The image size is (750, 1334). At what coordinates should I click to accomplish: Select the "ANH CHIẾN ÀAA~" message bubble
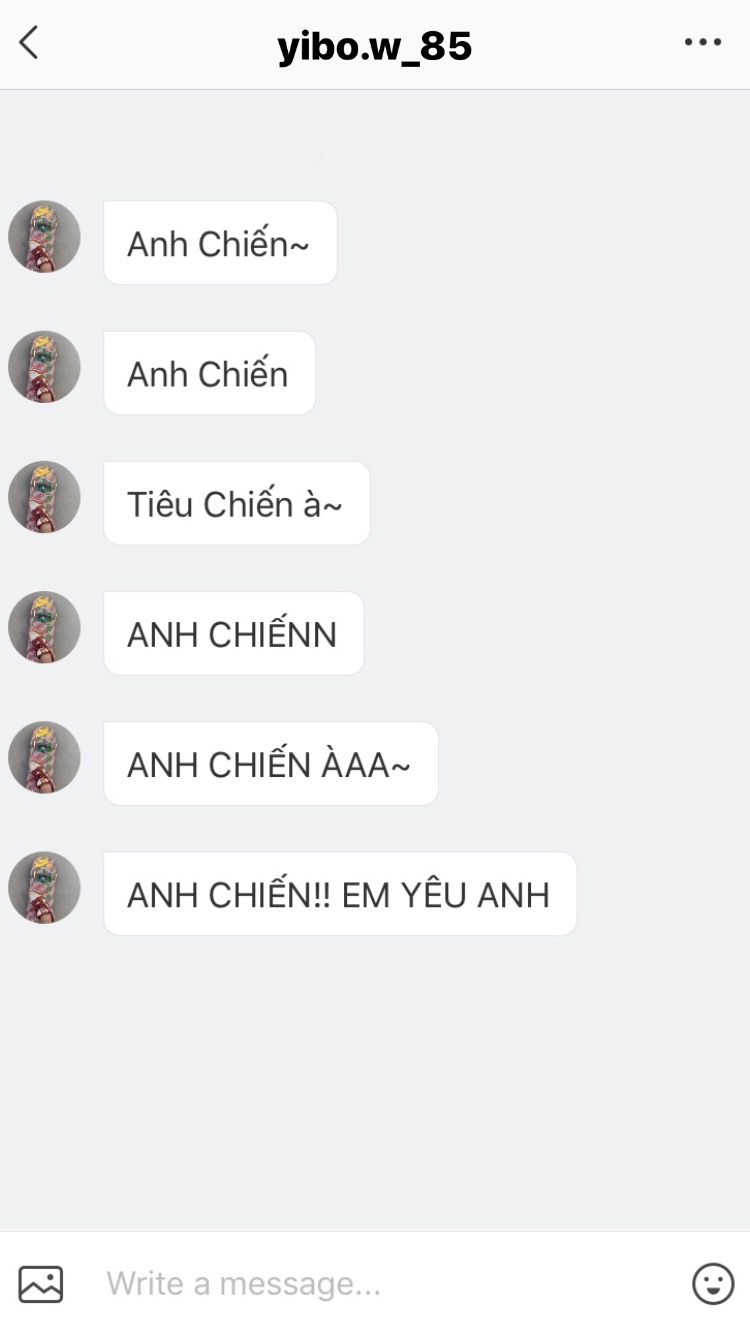click(x=271, y=763)
